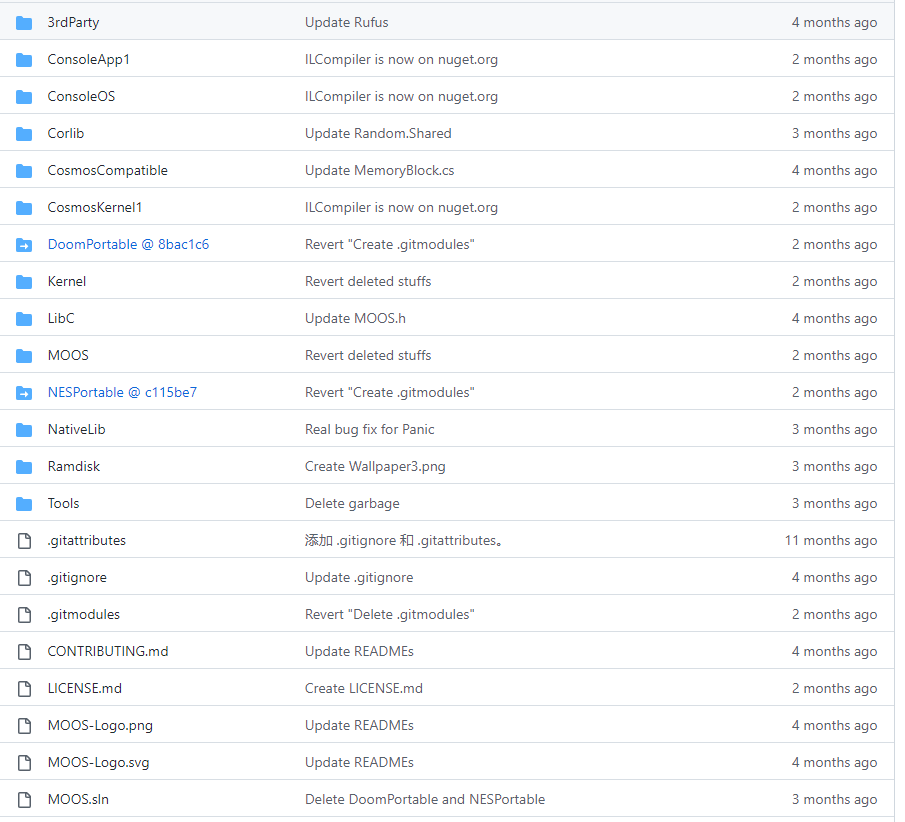Click the submodule icon beside NESPortable
The height and width of the screenshot is (822, 905).
(x=24, y=393)
